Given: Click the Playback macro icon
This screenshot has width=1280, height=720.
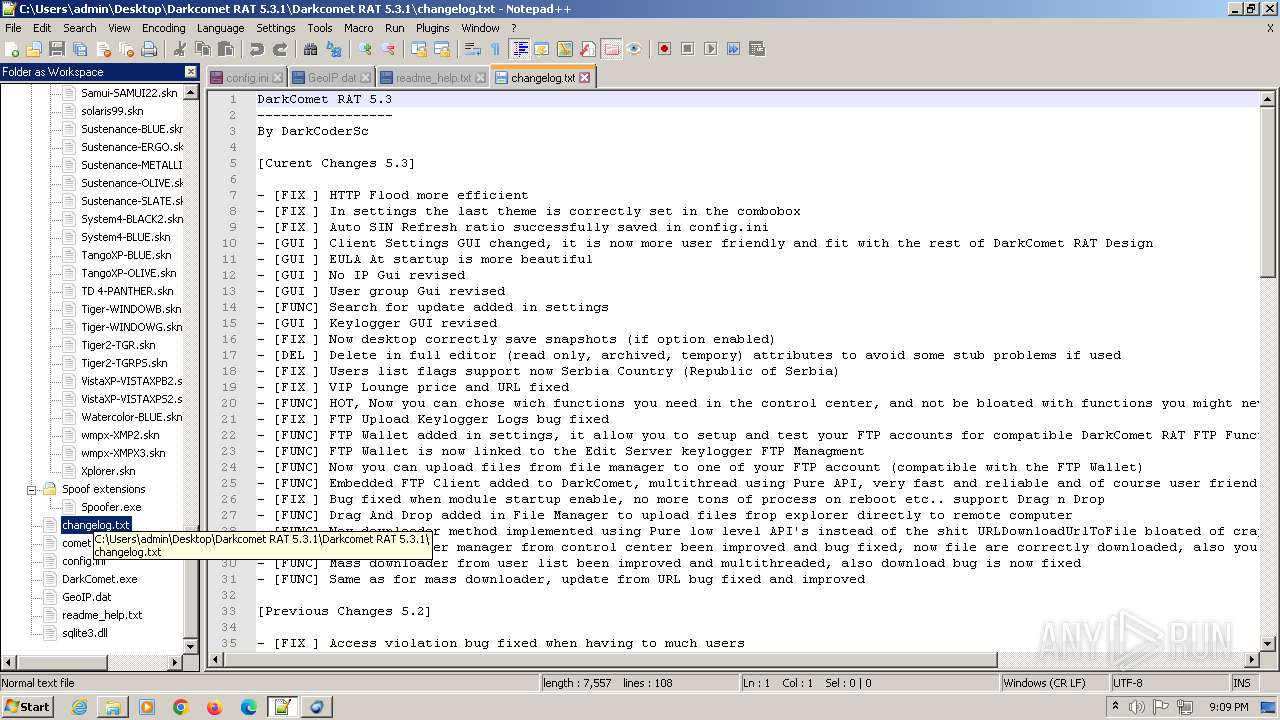Looking at the screenshot, I should [710, 49].
